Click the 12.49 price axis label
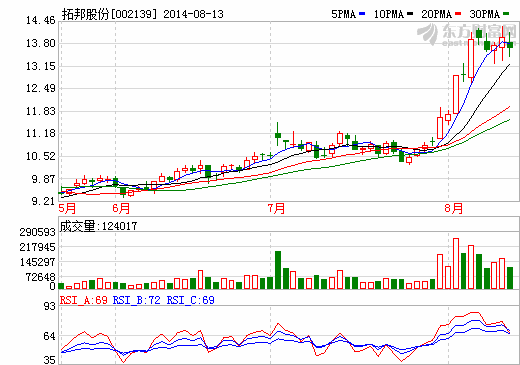 pyautogui.click(x=41, y=89)
